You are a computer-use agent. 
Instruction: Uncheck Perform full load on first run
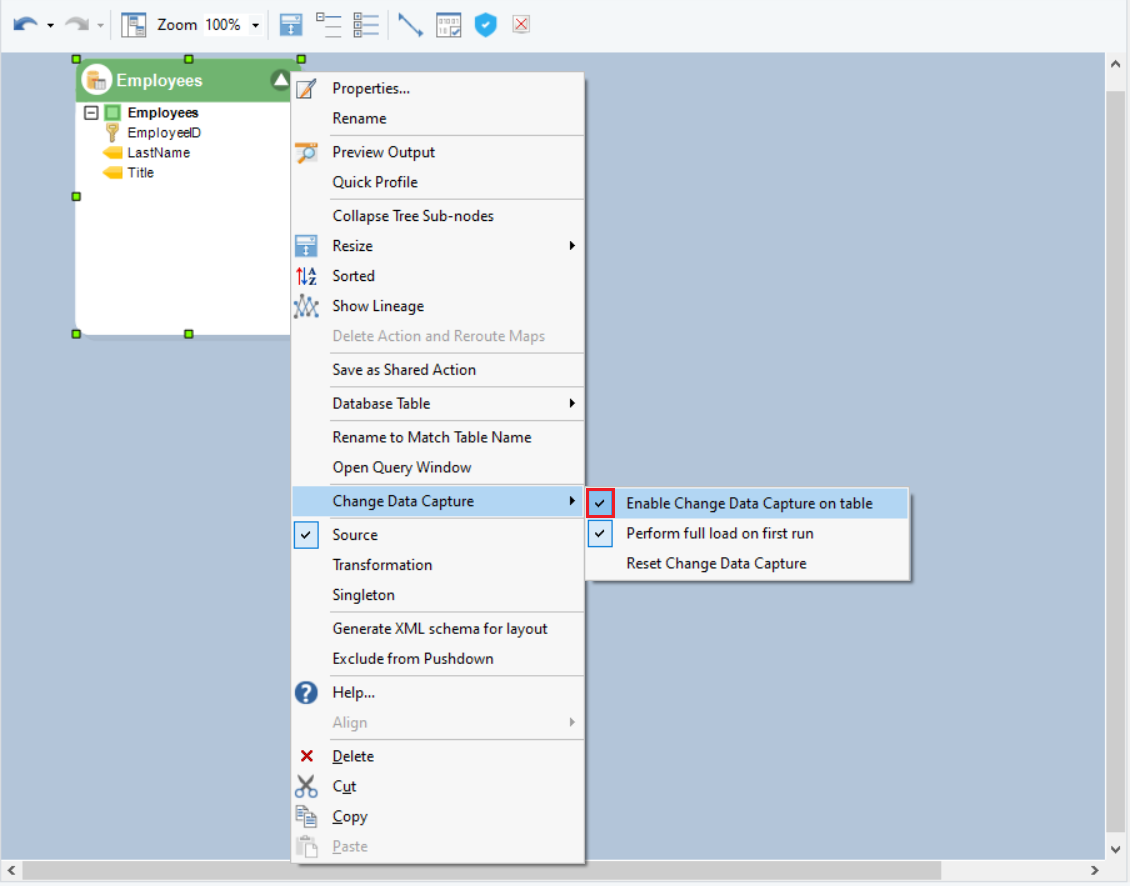719,534
